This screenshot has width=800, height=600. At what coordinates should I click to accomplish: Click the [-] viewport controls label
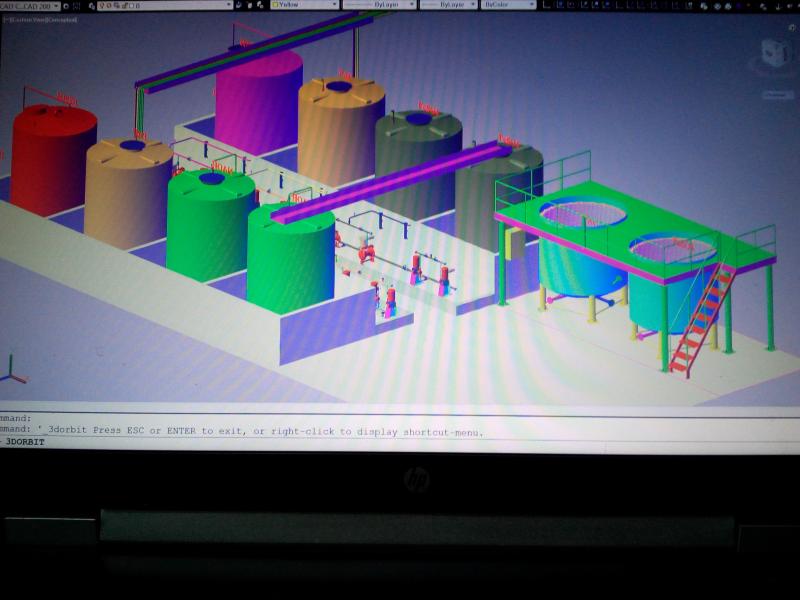pyautogui.click(x=5, y=19)
